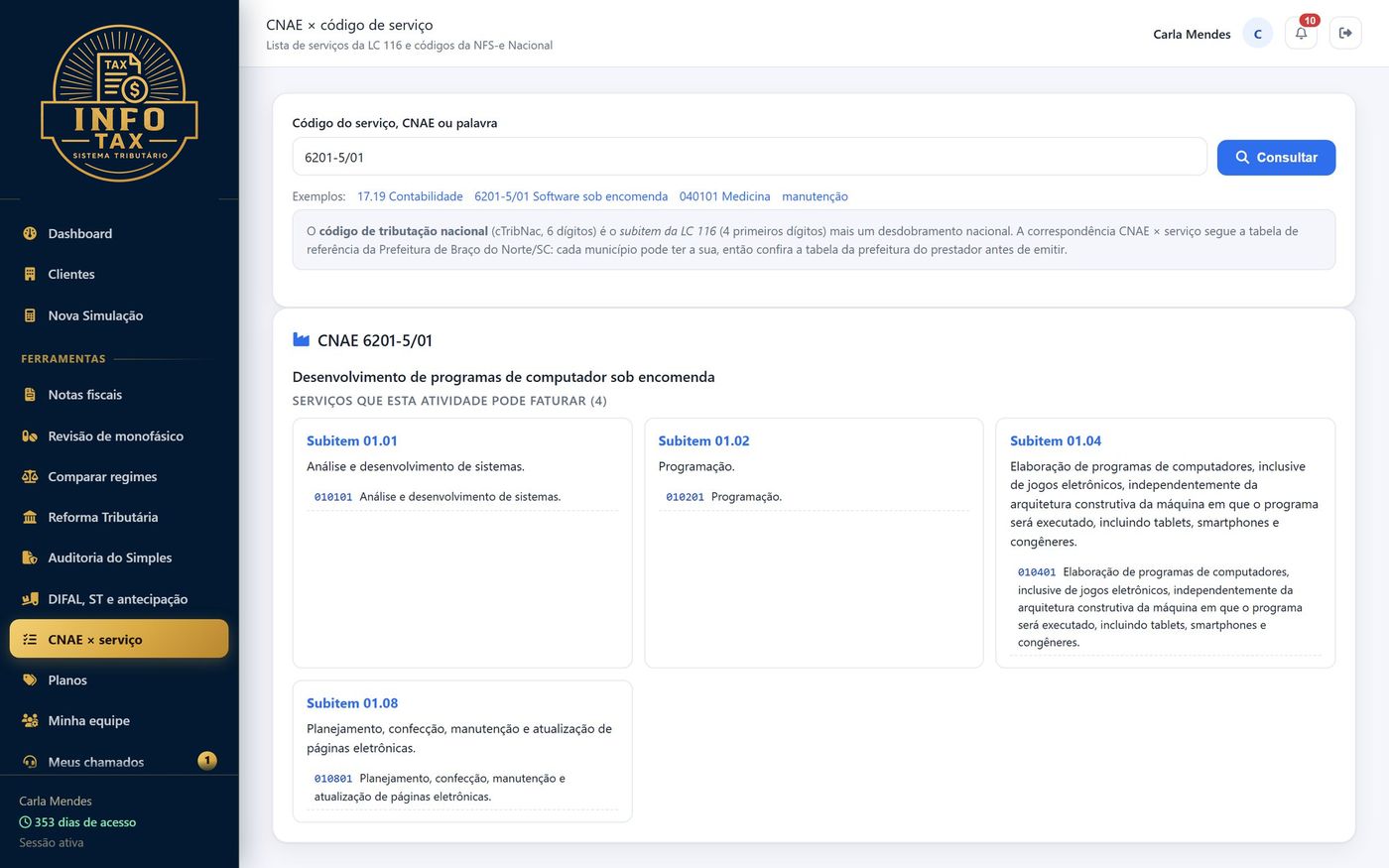This screenshot has height=868, width=1389.
Task: Select Notas fiscais in sidebar
Action: [119, 395]
